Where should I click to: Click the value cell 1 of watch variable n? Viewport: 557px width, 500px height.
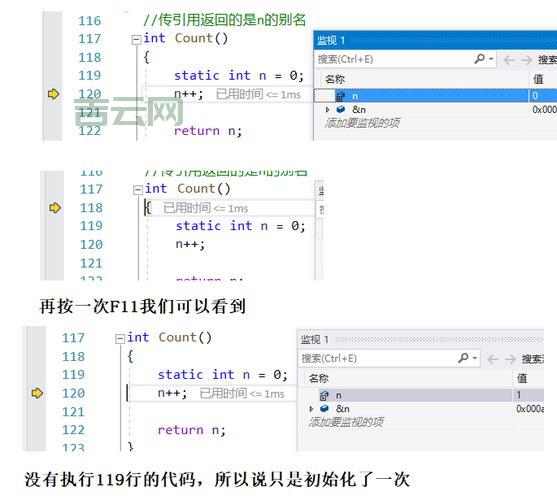tap(528, 395)
